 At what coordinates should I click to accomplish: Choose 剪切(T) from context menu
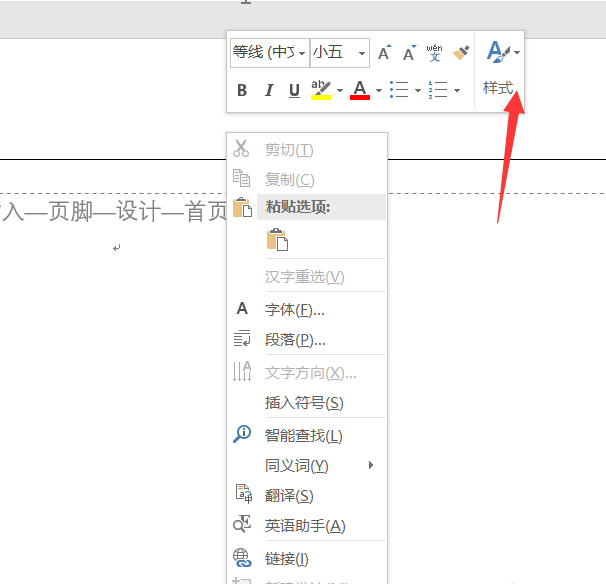tap(307, 150)
